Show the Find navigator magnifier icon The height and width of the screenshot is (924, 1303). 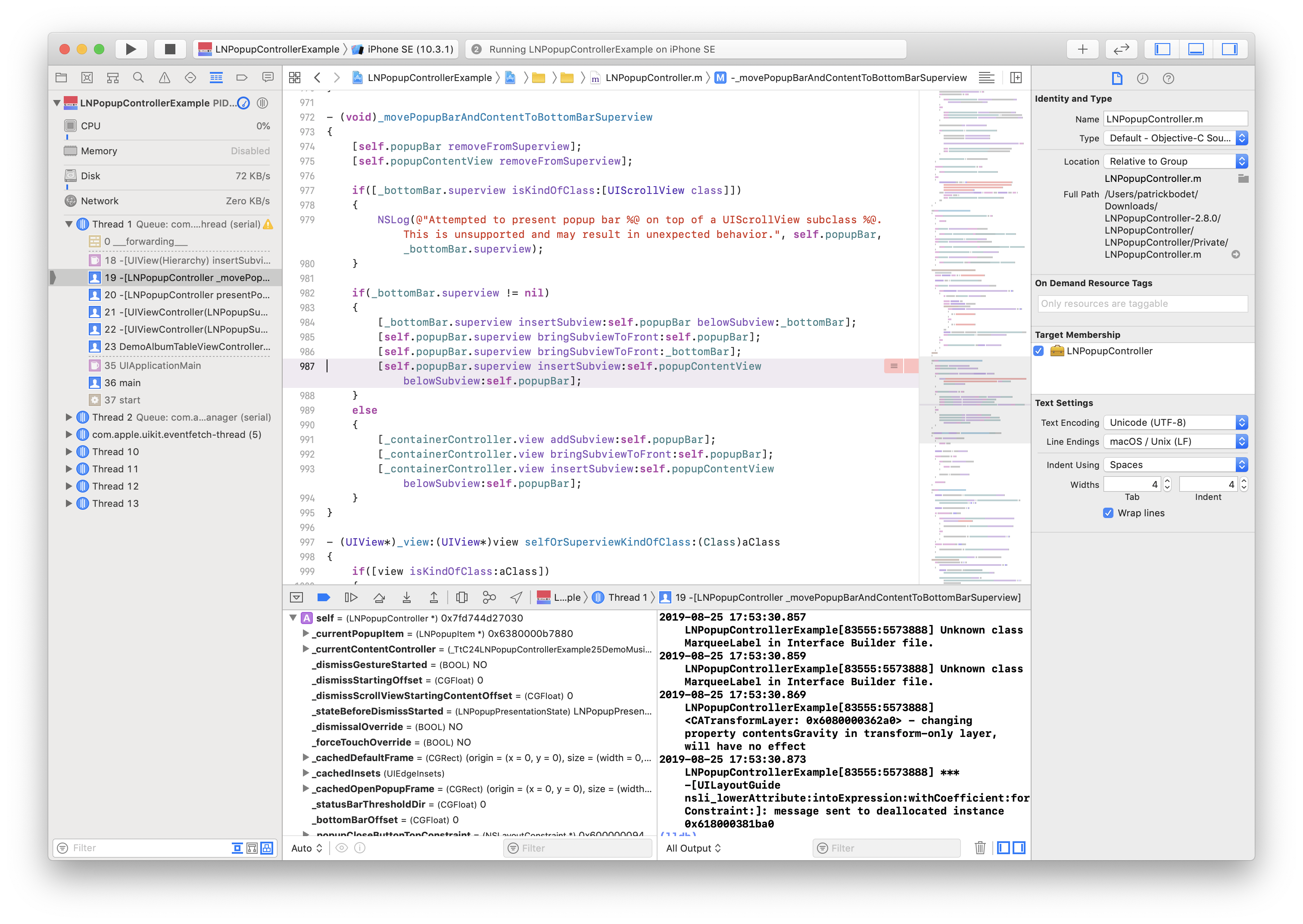tap(138, 78)
